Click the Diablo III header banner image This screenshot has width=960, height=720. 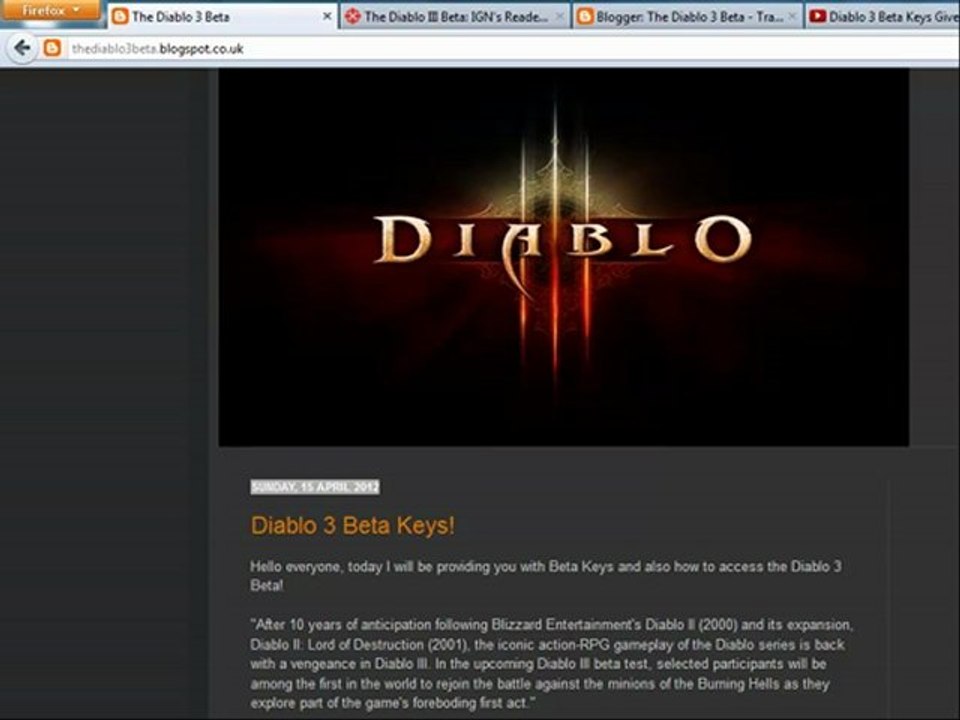click(x=563, y=257)
